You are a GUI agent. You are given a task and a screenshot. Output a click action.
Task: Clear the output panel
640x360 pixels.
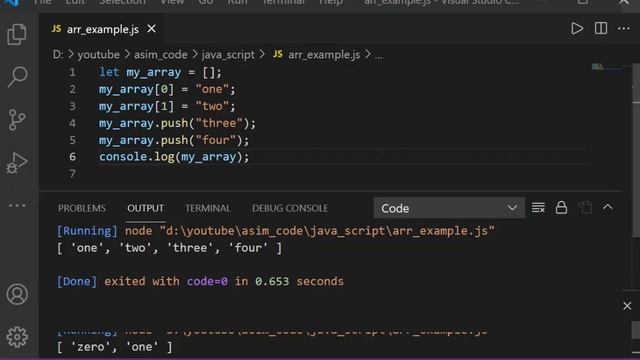tap(538, 208)
